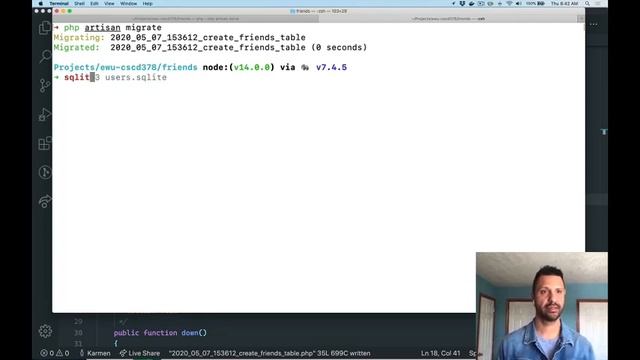Open the Shell menu
The height and width of the screenshot is (360, 640).
(x=79, y=3)
